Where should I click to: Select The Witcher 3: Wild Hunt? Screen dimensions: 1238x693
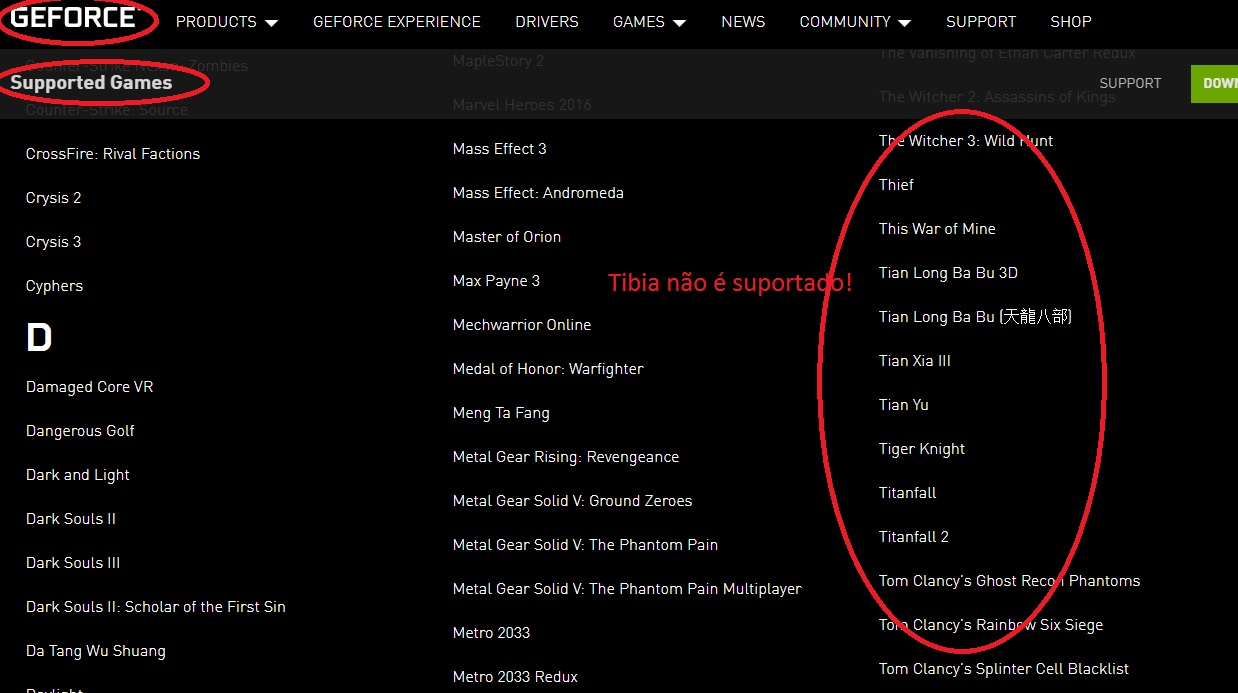pyautogui.click(x=965, y=141)
